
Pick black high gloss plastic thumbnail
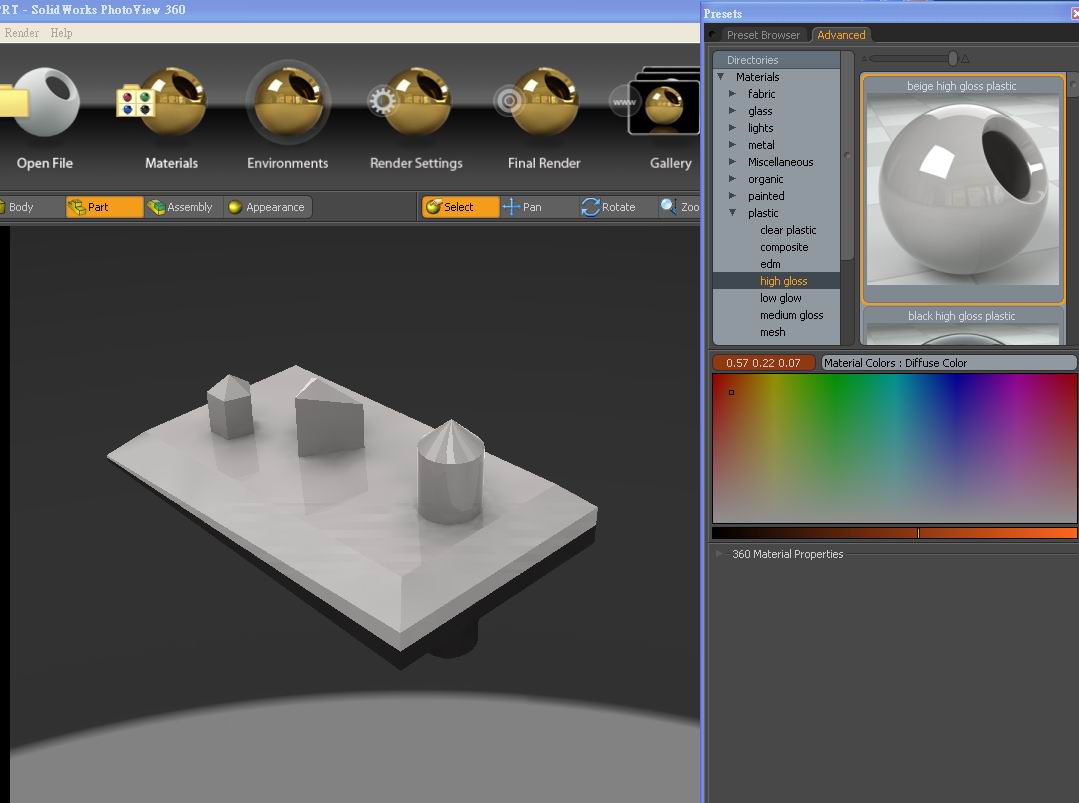tap(962, 325)
